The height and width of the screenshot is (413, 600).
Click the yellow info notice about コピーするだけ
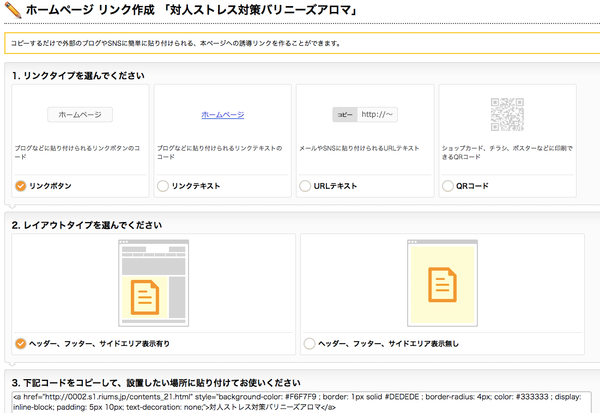(302, 43)
